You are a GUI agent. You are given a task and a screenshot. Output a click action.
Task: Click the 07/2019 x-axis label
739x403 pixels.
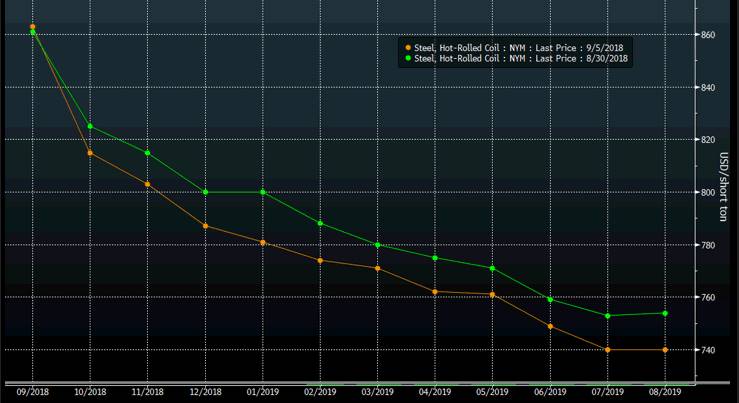[x=607, y=392]
